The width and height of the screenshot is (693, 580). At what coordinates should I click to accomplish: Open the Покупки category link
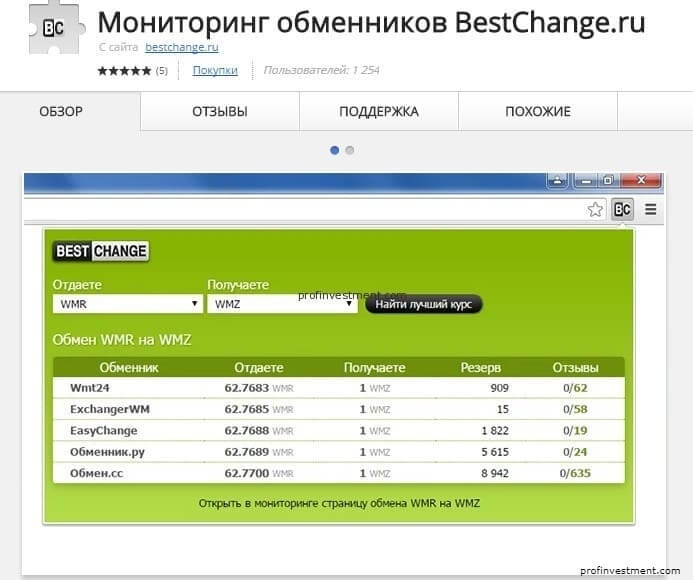215,70
